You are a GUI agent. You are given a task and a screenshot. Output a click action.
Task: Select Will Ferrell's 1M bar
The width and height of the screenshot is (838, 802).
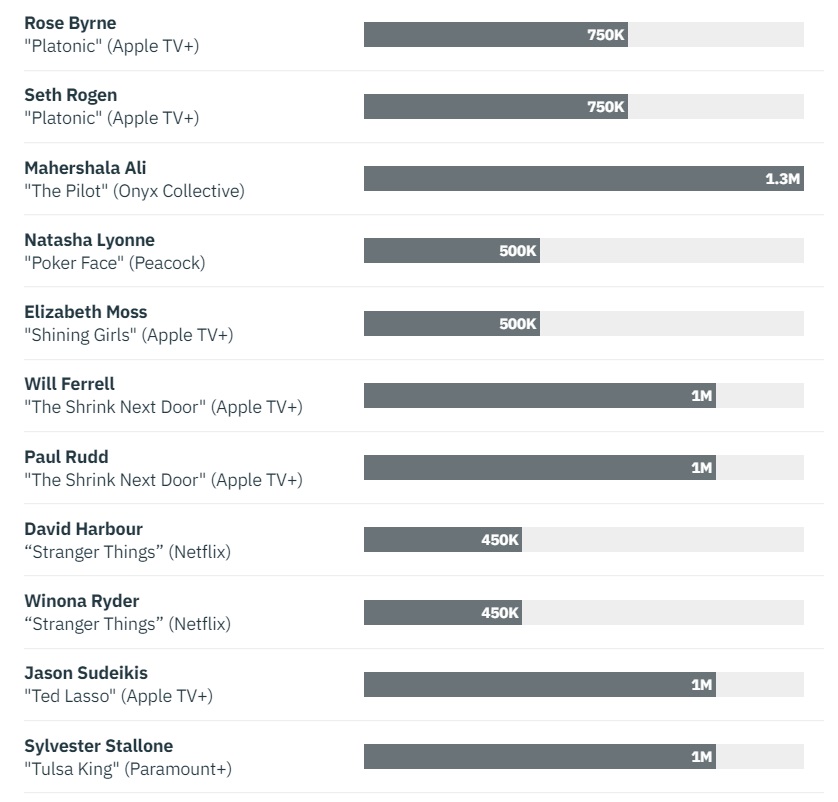540,395
